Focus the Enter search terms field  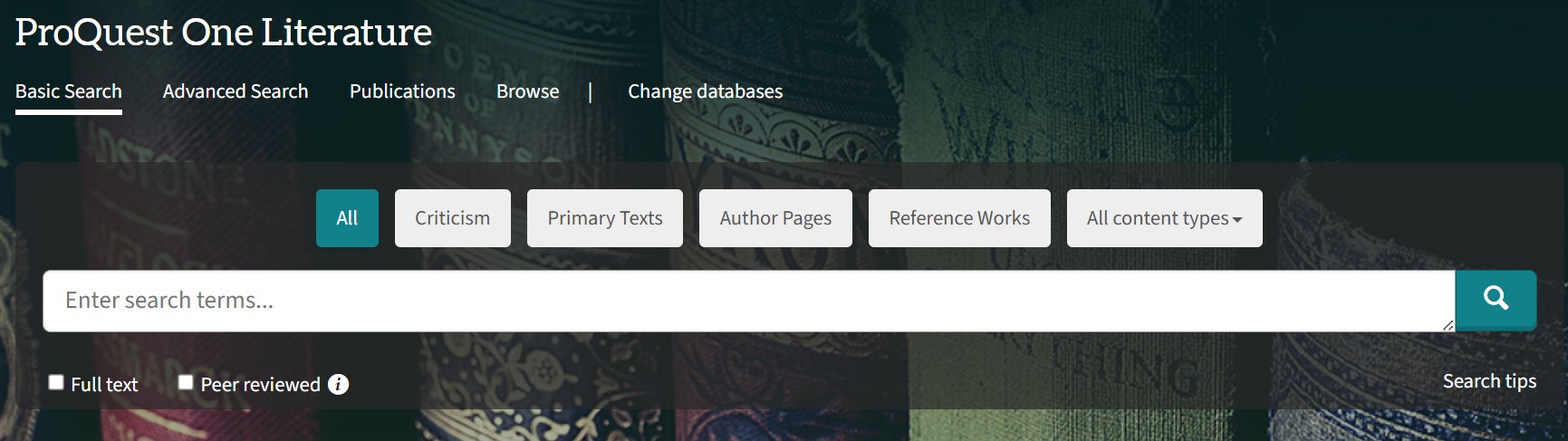click(748, 301)
